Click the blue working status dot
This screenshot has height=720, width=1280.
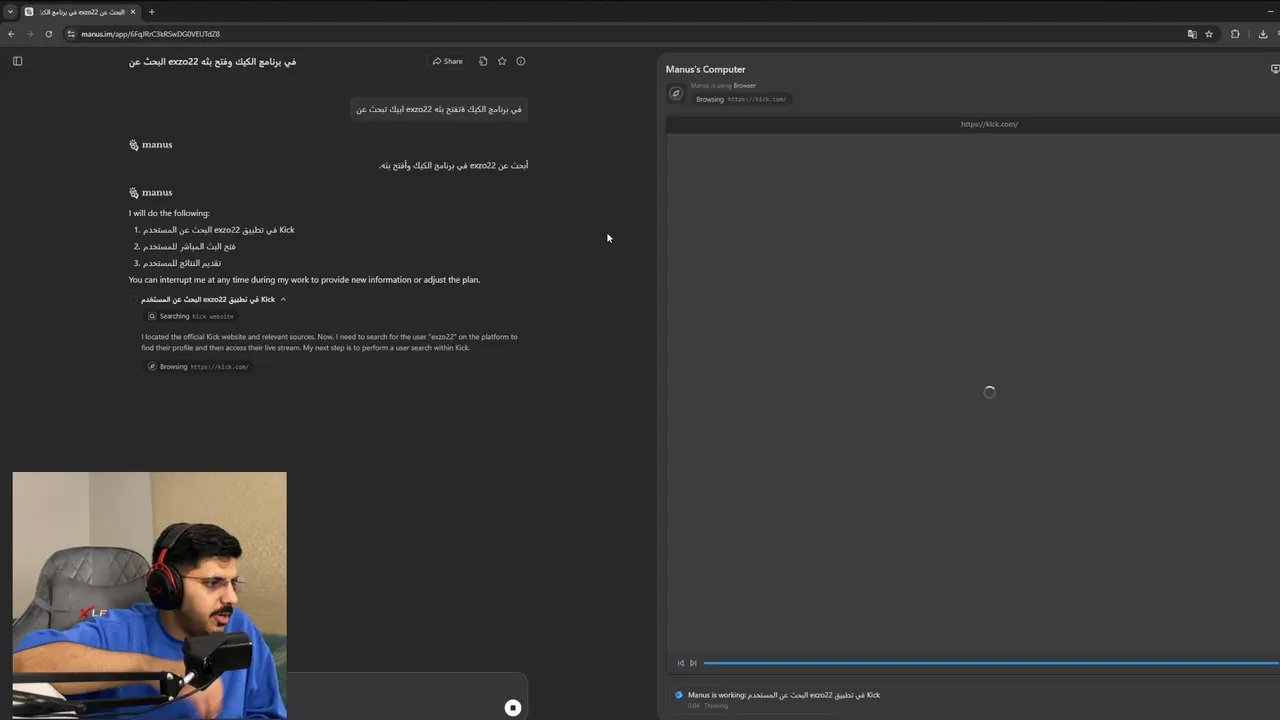[x=679, y=695]
